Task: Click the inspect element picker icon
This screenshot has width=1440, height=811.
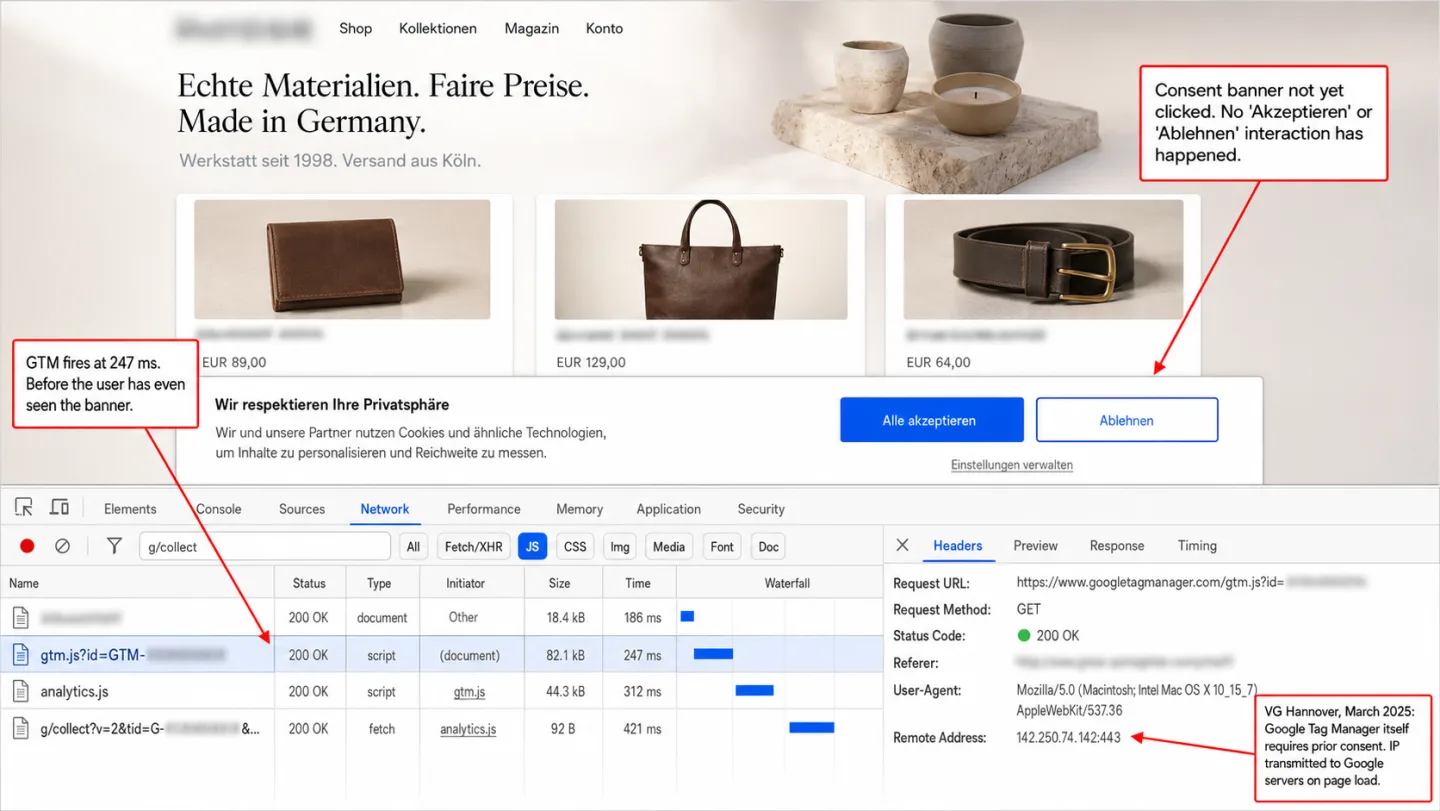Action: 24,508
